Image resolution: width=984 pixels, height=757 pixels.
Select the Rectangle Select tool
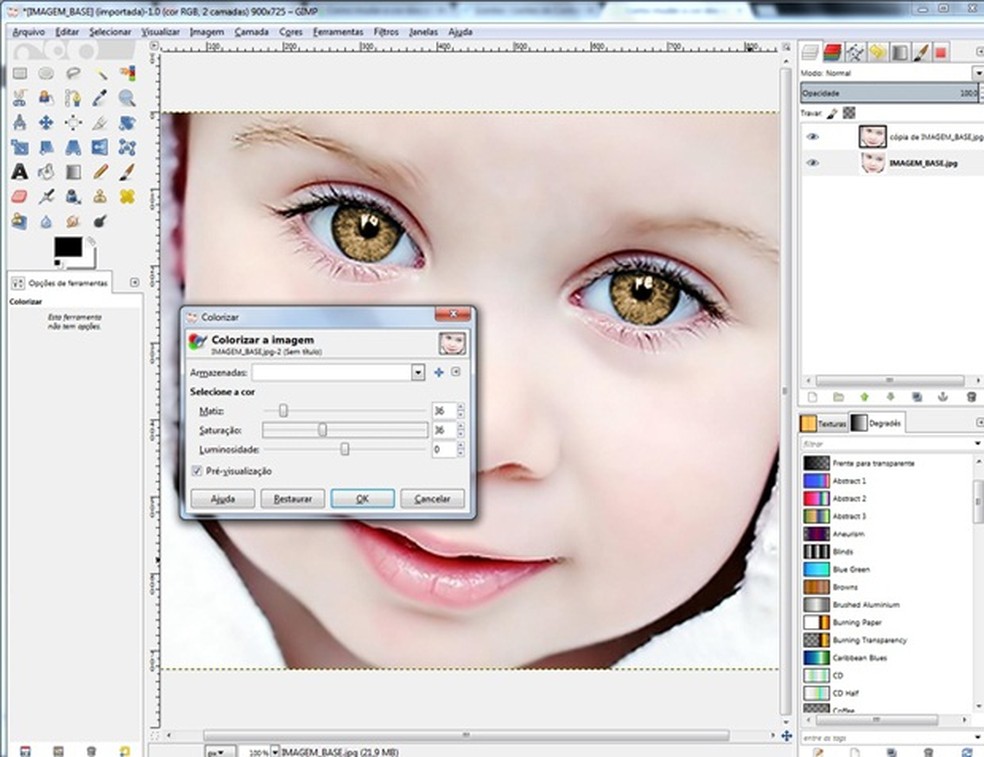19,73
